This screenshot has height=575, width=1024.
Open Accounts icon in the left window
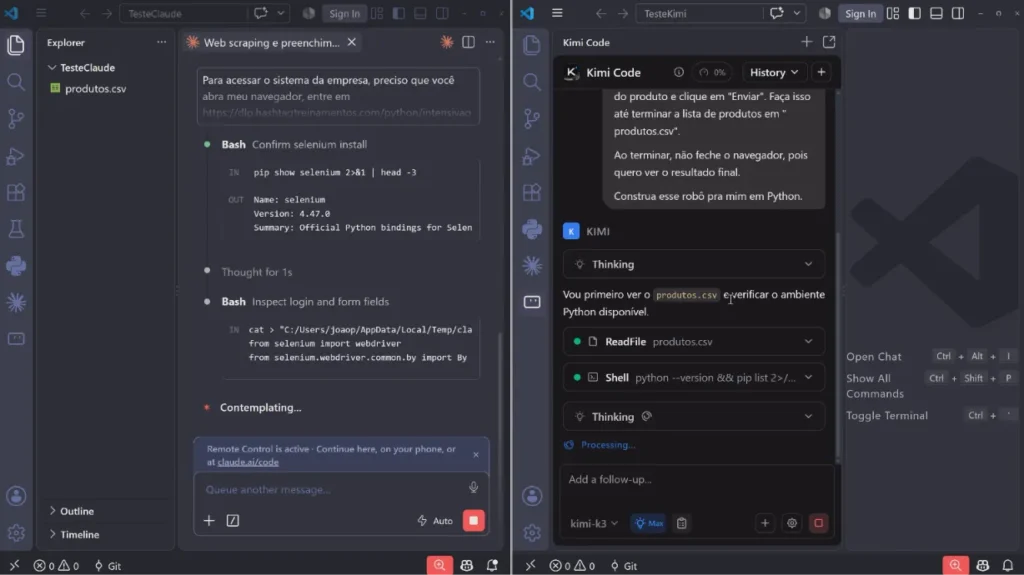coord(16,496)
